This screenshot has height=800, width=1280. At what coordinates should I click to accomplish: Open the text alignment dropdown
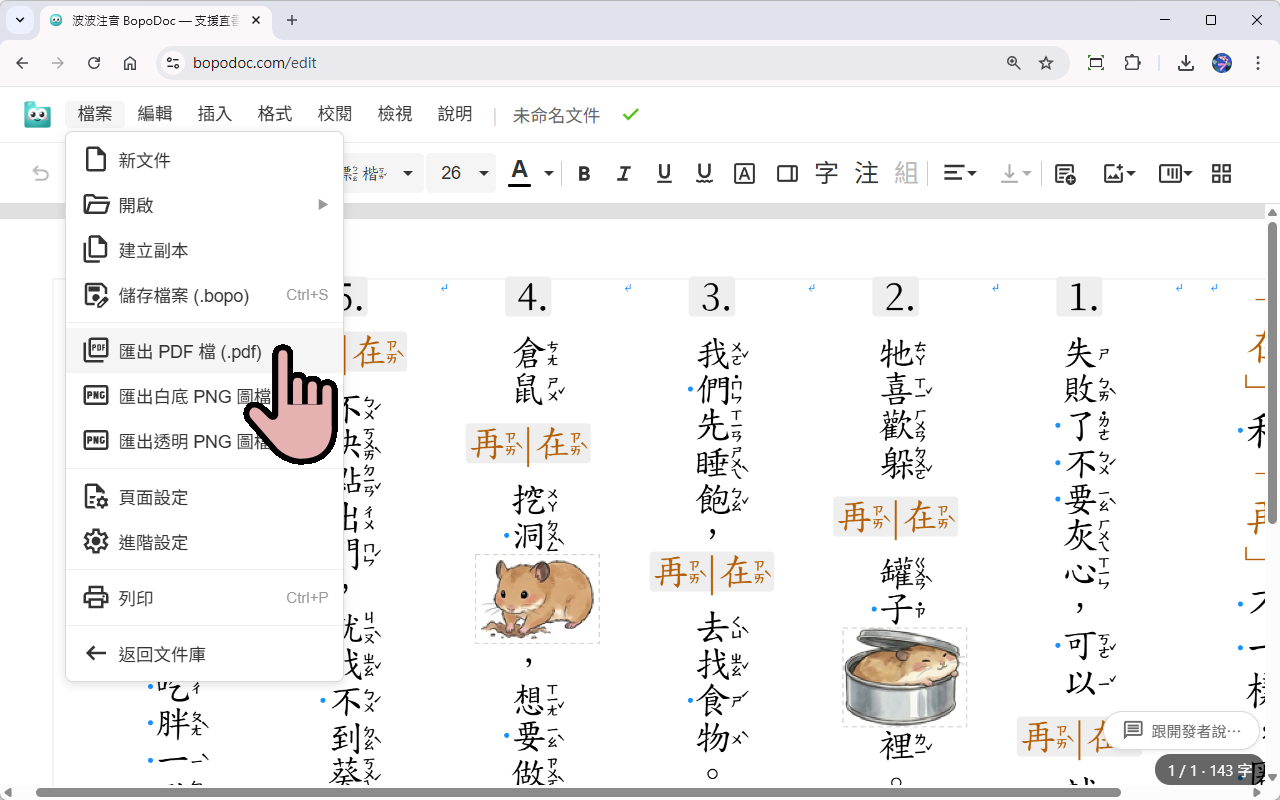pyautogui.click(x=959, y=173)
